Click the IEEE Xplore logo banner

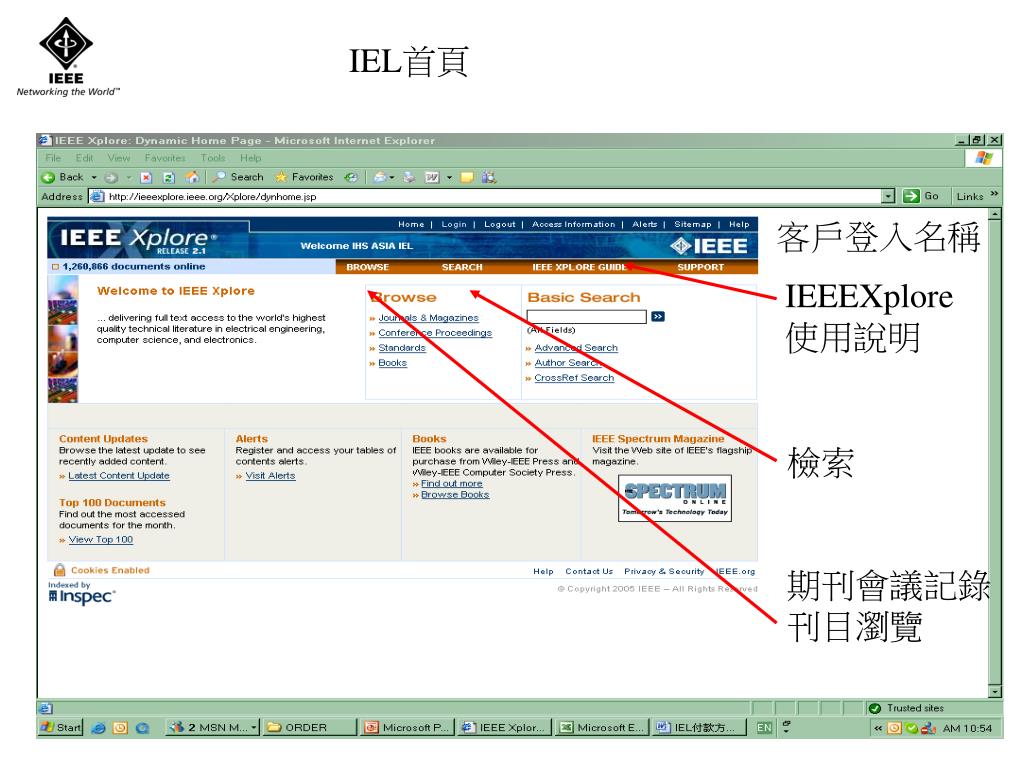tap(138, 242)
